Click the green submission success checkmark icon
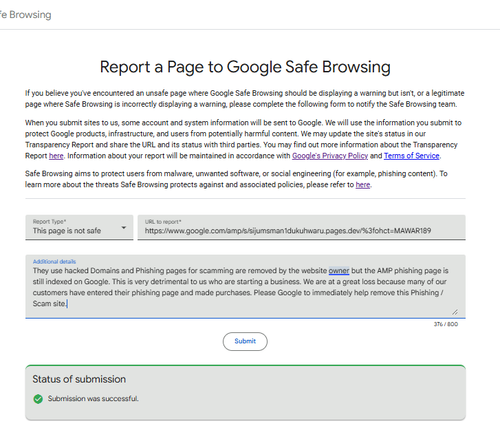500x437 pixels. pyautogui.click(x=38, y=399)
